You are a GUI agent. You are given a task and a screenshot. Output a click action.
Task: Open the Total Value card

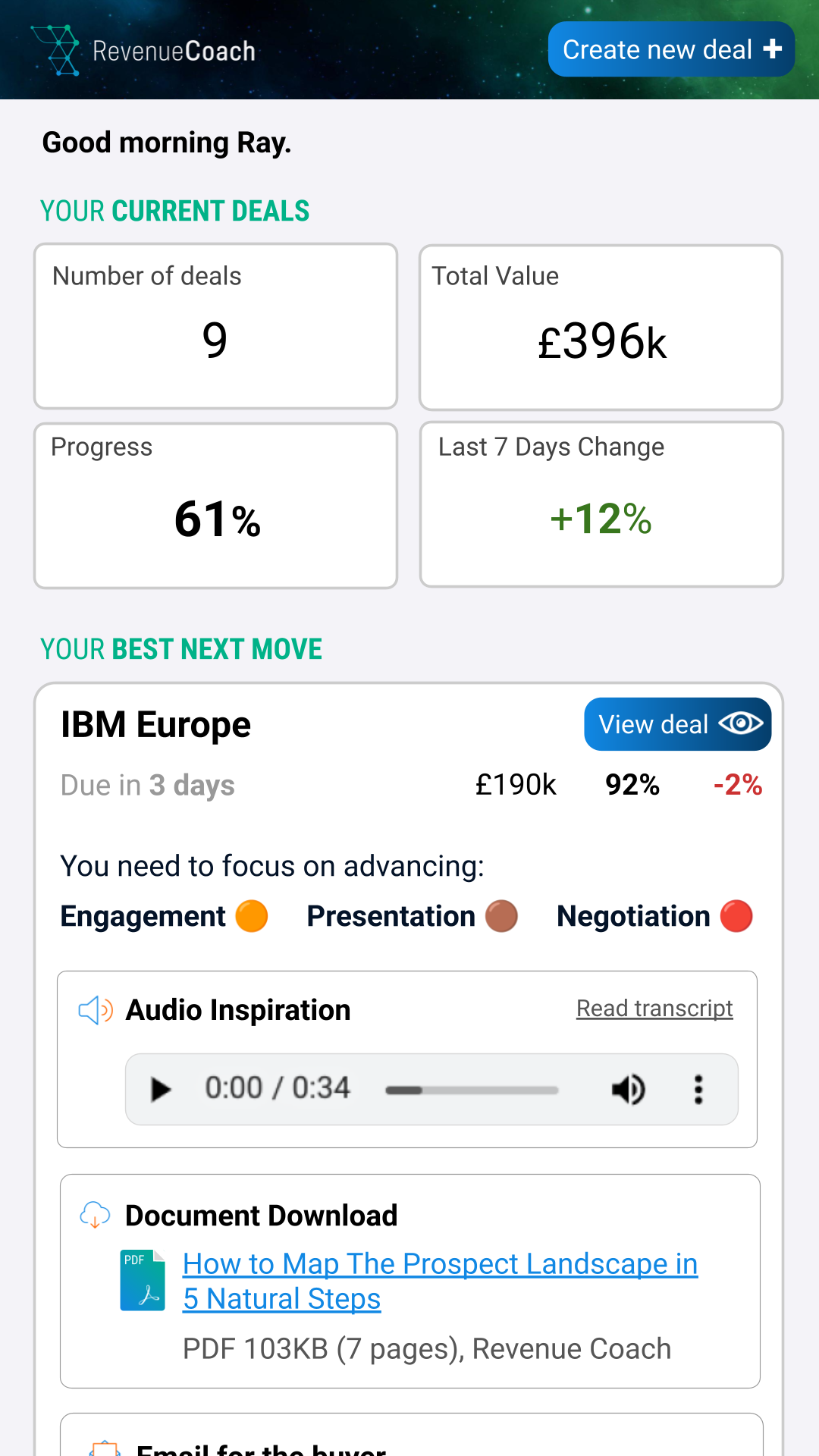pos(601,327)
